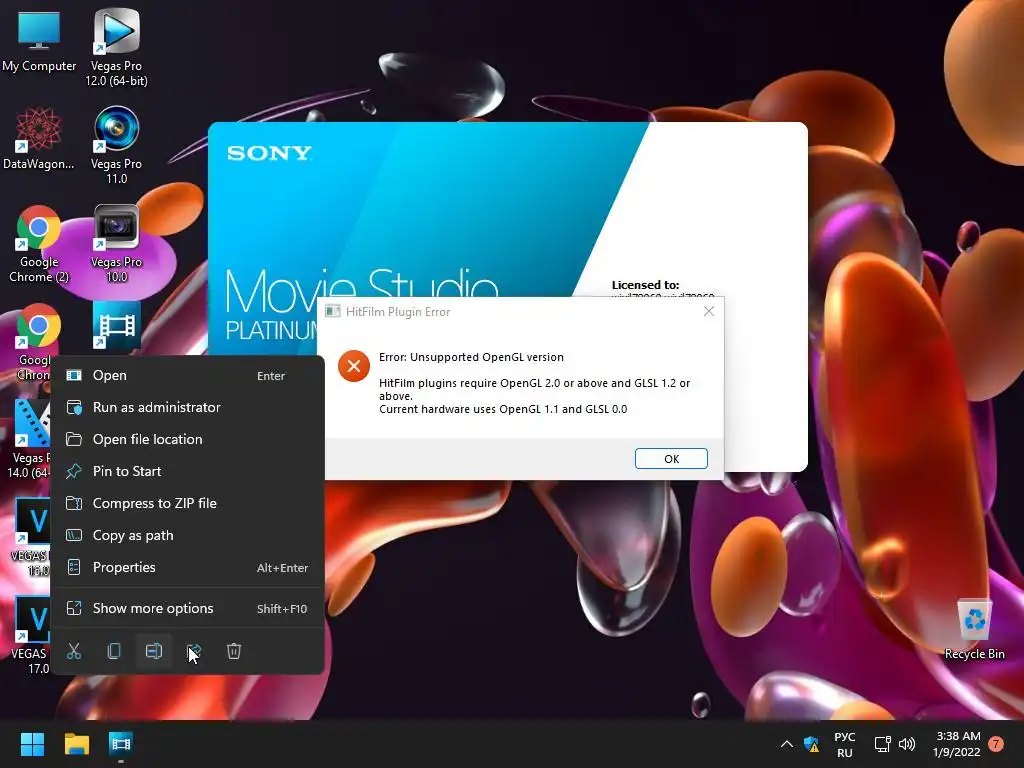Choose Copy as path
Screen dimensions: 1024x768
(187, 536)
